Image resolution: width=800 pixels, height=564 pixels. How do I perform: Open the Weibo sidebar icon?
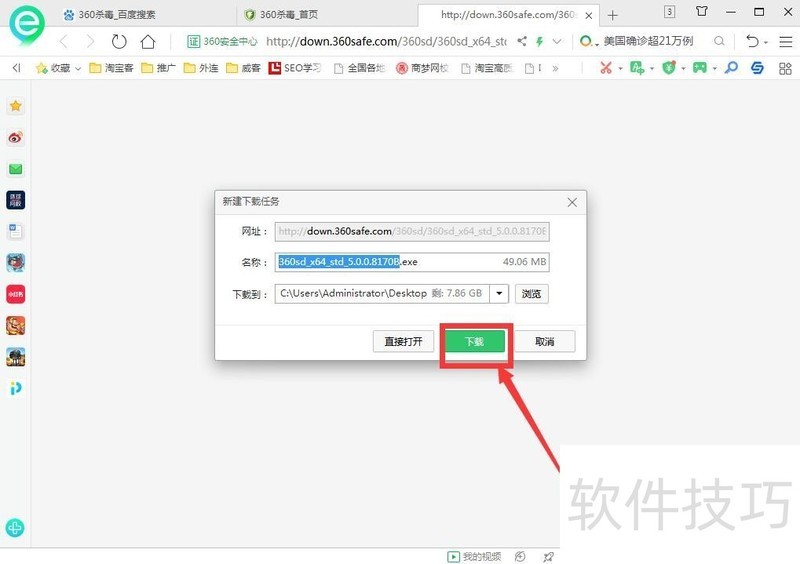16,137
